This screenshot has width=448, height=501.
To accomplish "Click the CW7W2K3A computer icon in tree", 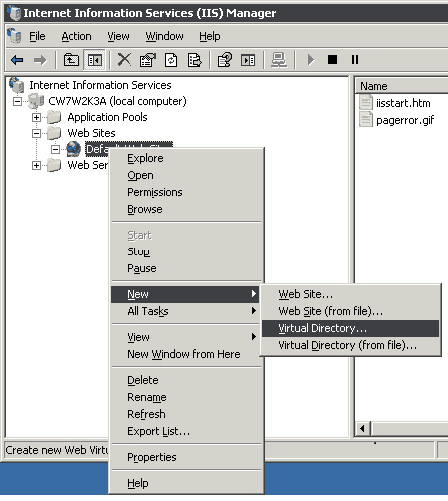I will pyautogui.click(x=36, y=101).
